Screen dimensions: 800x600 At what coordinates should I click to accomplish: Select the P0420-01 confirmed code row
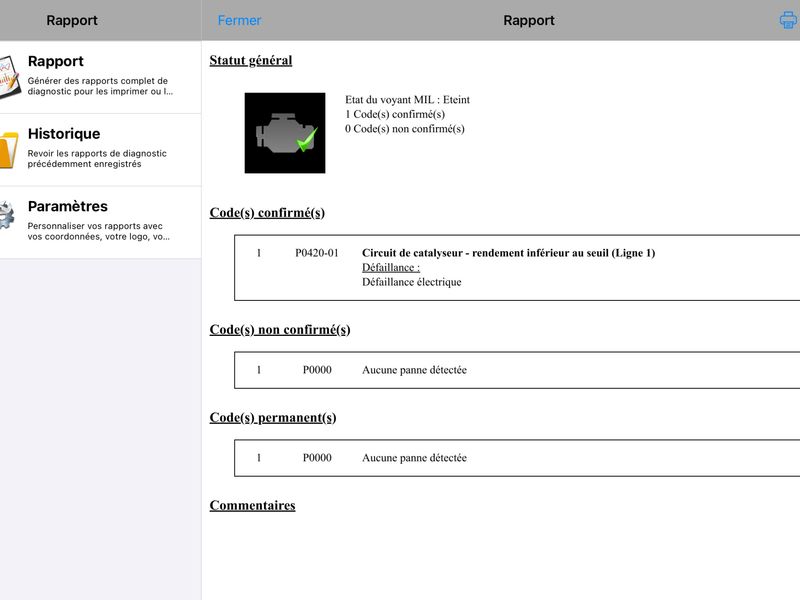[x=517, y=268]
